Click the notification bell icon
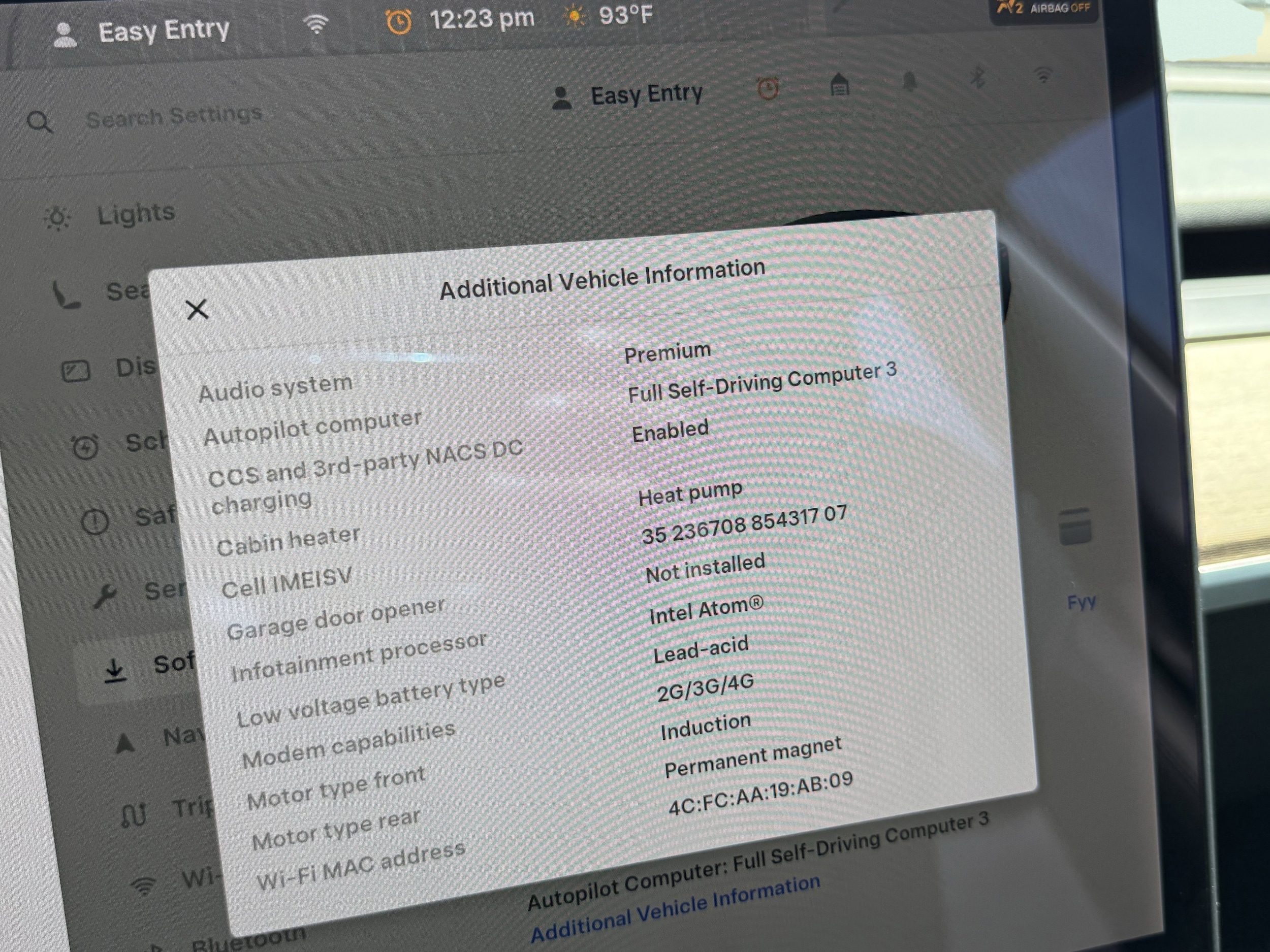The image size is (1270, 952). click(x=909, y=81)
